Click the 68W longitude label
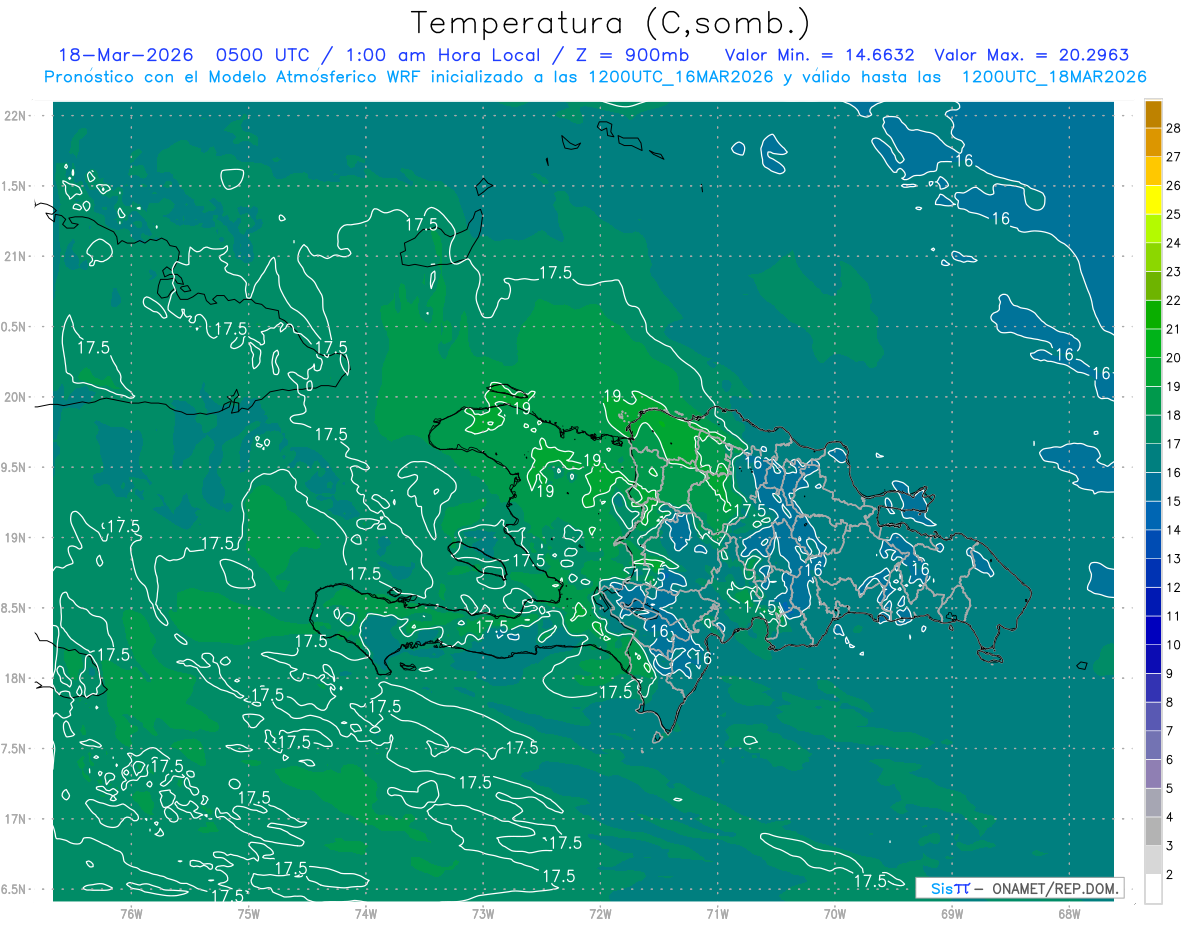 click(1069, 913)
